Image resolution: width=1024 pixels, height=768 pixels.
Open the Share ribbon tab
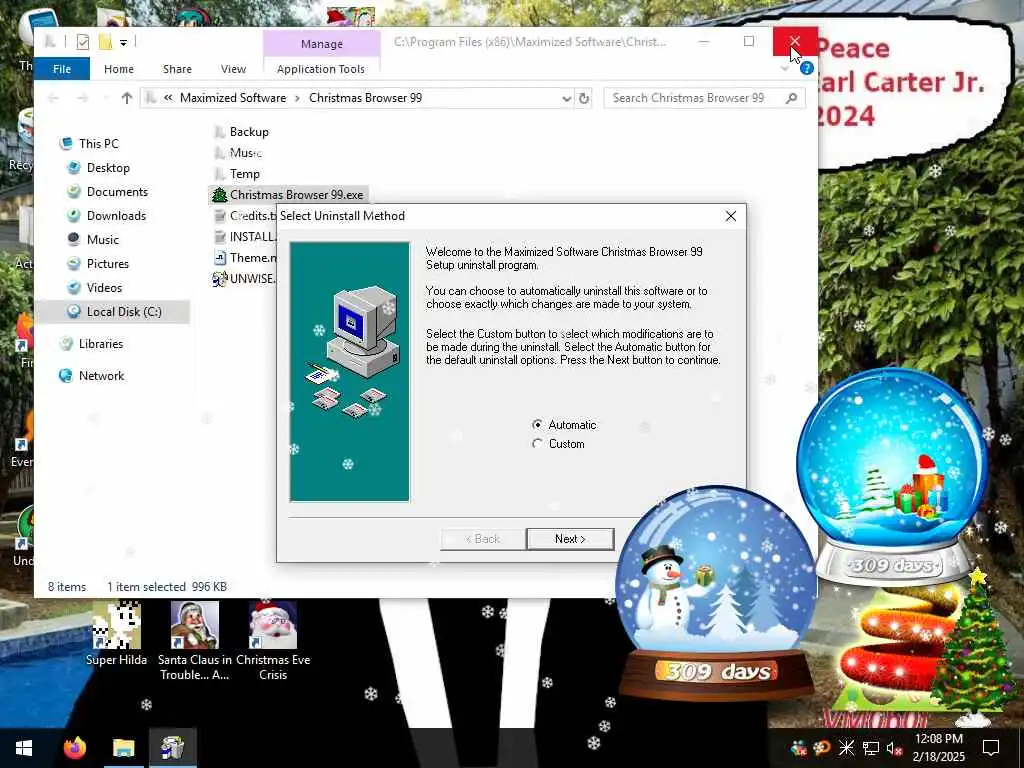pyautogui.click(x=177, y=69)
